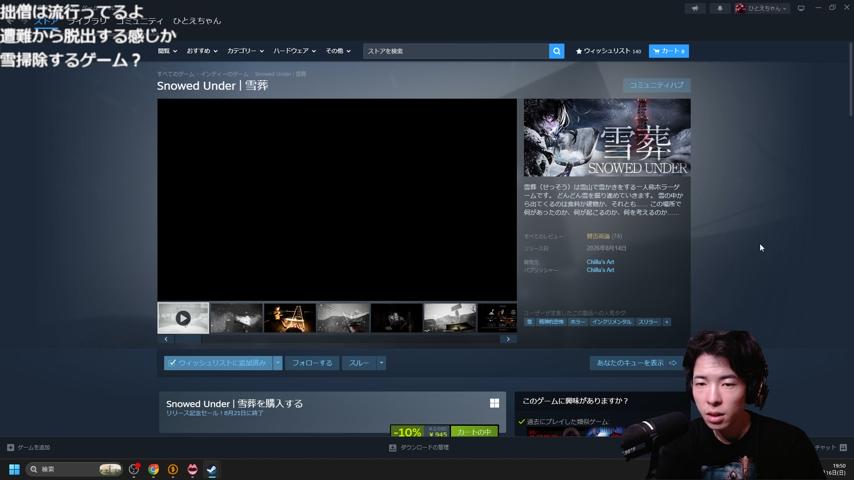The height and width of the screenshot is (480, 854).
Task: Click あなたのキューを表示 button
Action: pyautogui.click(x=636, y=363)
